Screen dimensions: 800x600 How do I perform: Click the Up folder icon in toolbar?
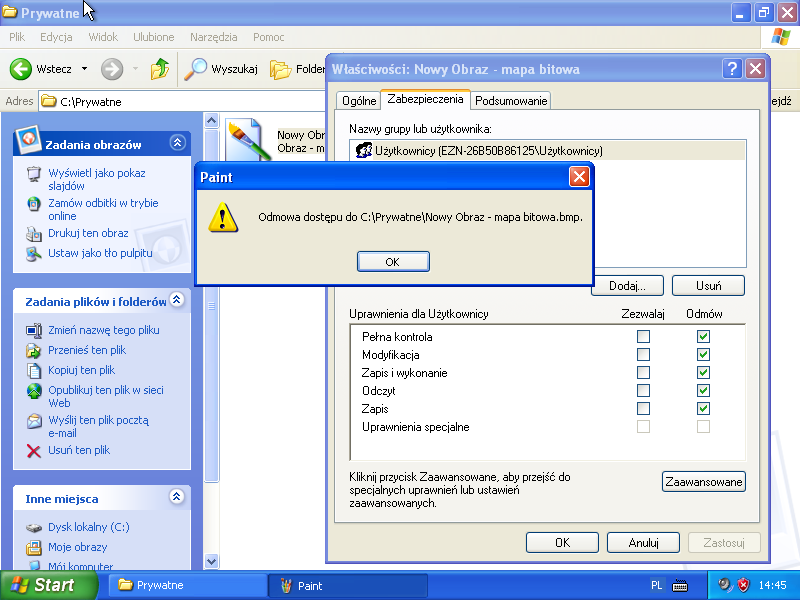tap(160, 69)
